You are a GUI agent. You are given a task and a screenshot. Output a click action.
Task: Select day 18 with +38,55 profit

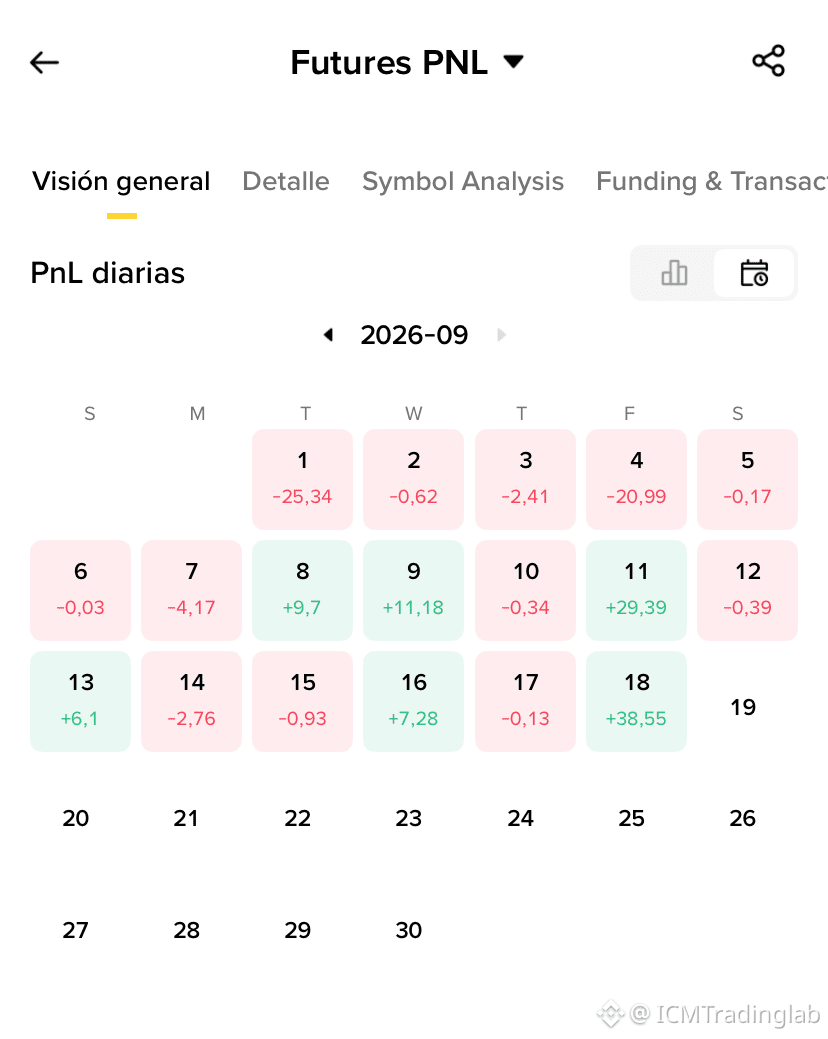click(x=636, y=701)
